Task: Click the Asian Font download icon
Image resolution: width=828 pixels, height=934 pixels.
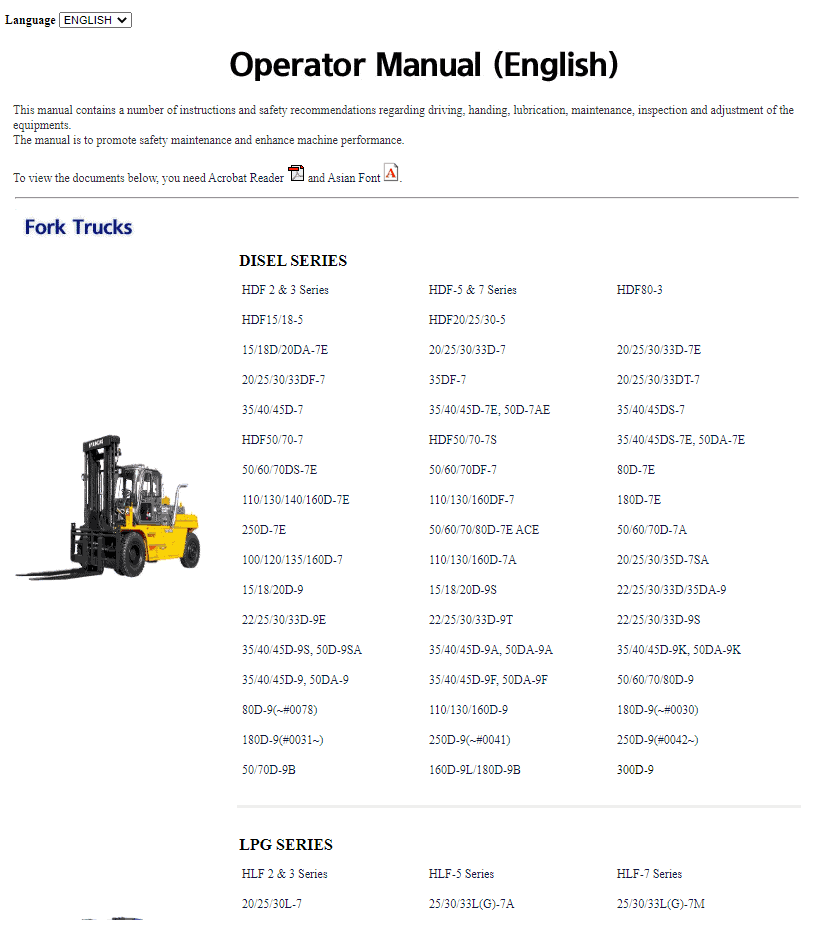Action: 391,173
